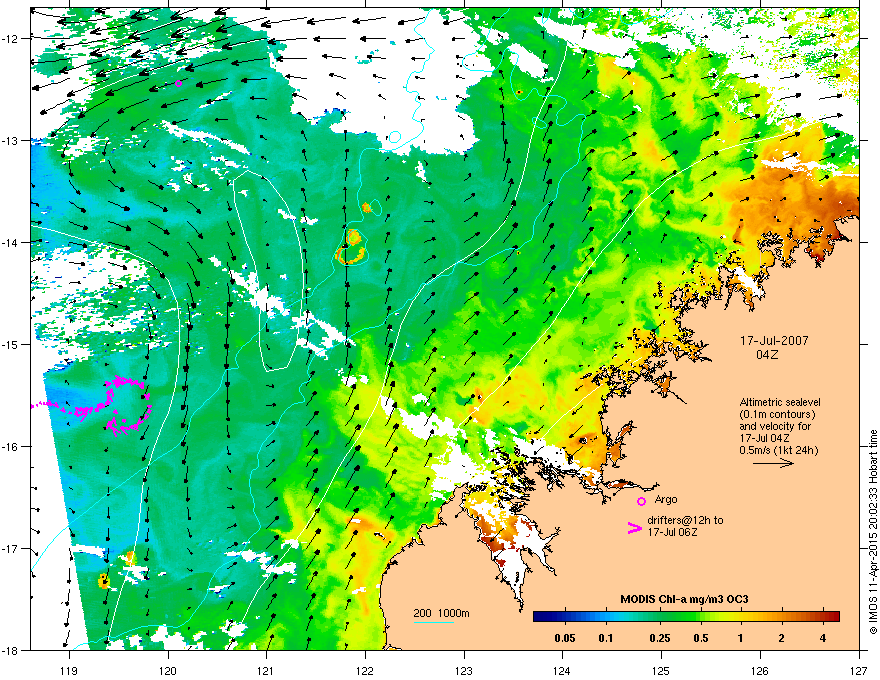Click the colorbar value '0.25'
The height and width of the screenshot is (680, 880).
pos(660,638)
